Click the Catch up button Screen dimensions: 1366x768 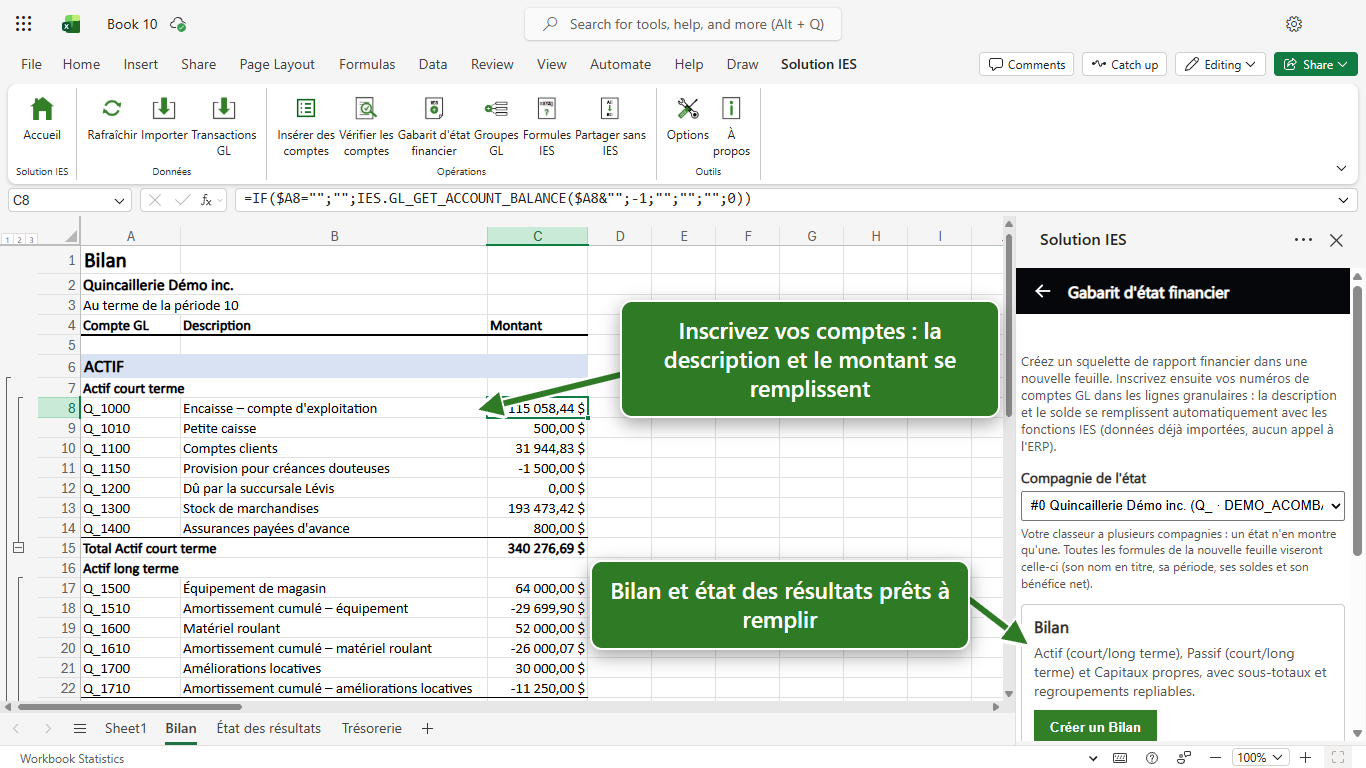click(x=1124, y=64)
